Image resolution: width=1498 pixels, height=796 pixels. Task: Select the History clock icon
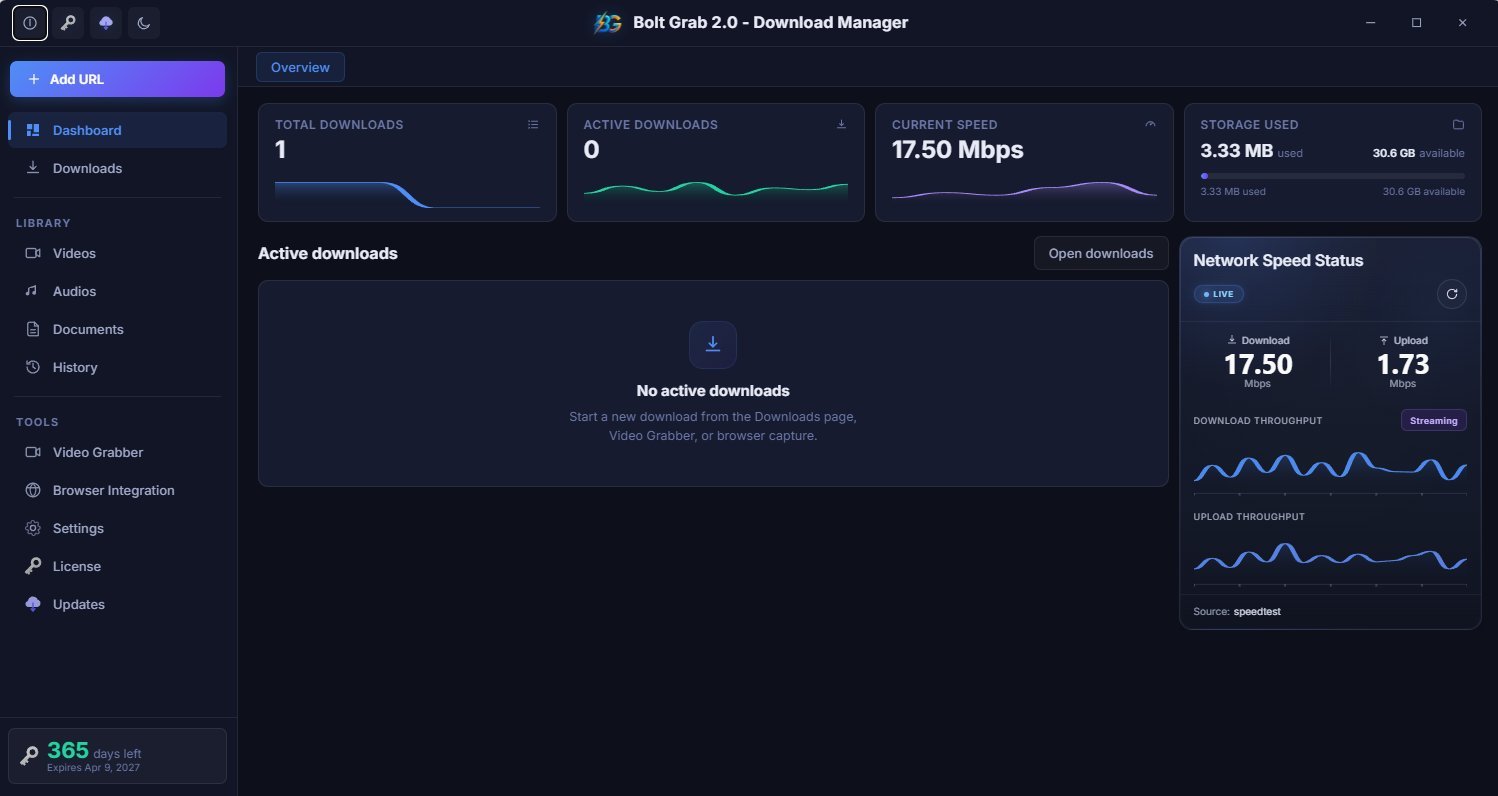(31, 367)
